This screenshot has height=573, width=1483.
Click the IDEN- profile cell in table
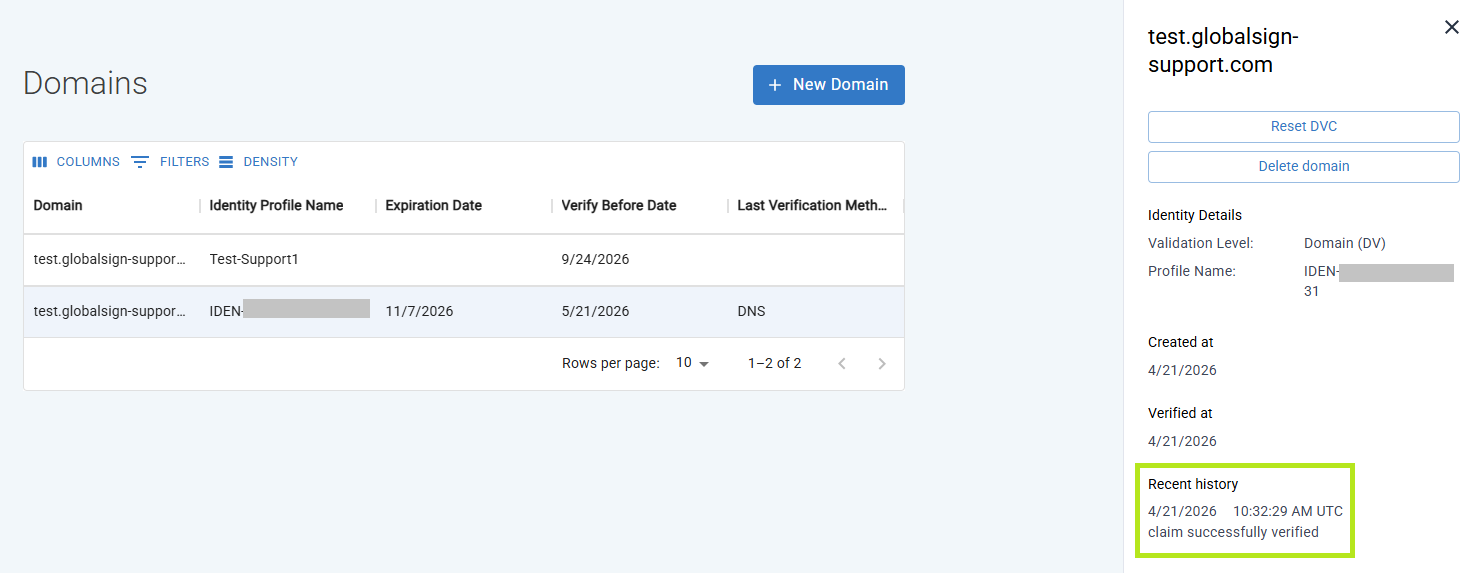288,312
